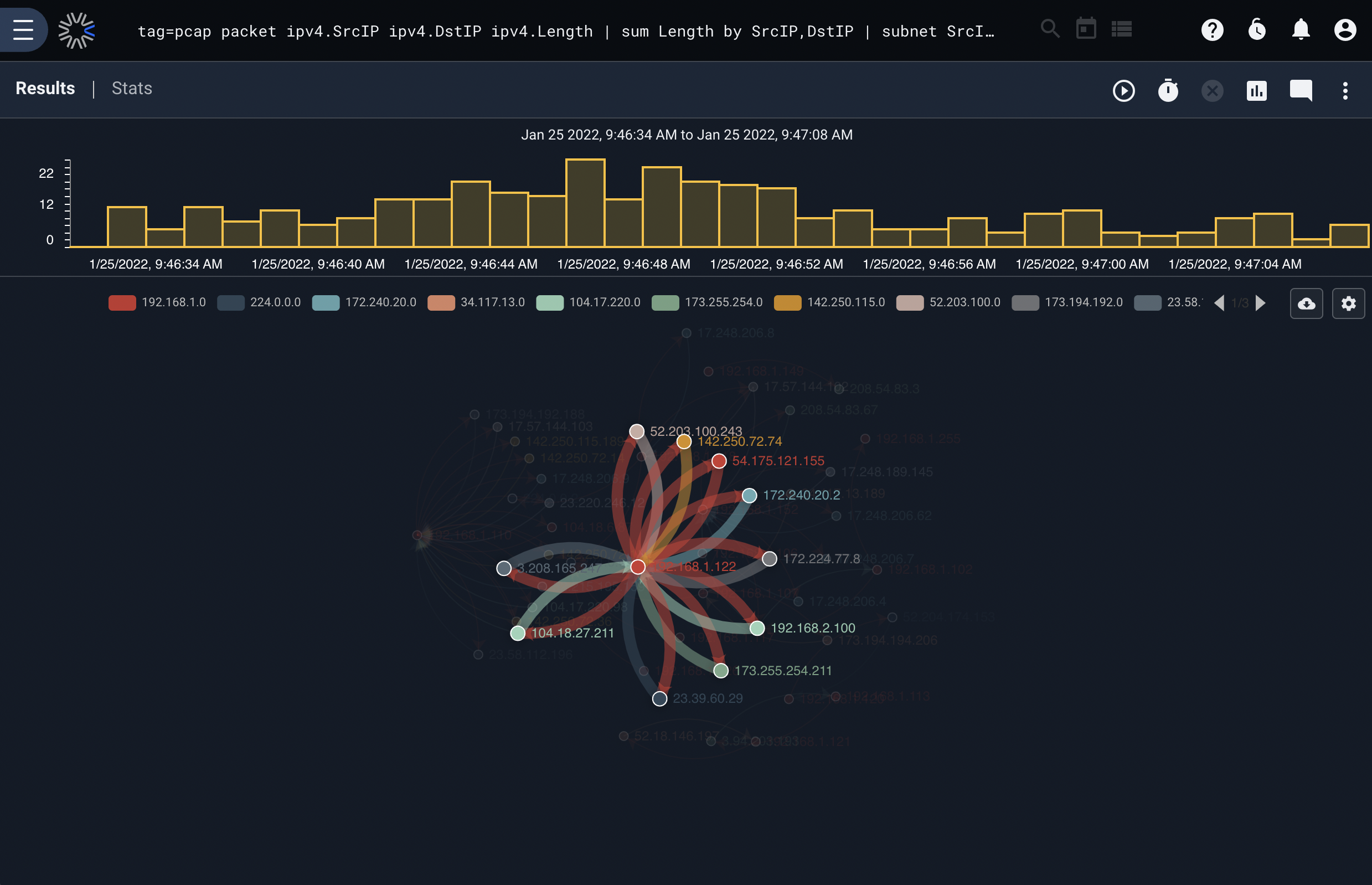Go to next legend page arrow
Screen dimensions: 1372x885
(x=1261, y=303)
